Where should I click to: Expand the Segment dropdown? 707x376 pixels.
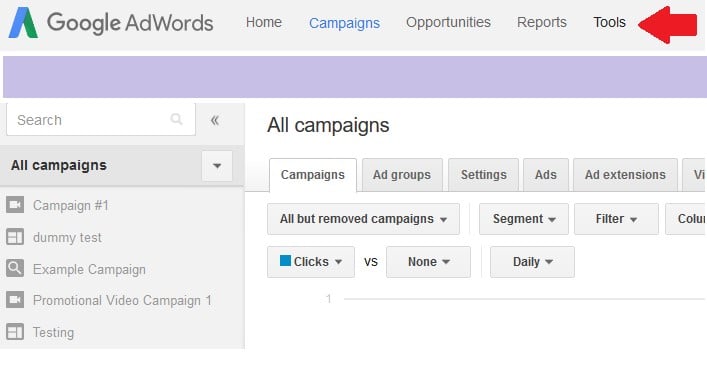(x=523, y=219)
